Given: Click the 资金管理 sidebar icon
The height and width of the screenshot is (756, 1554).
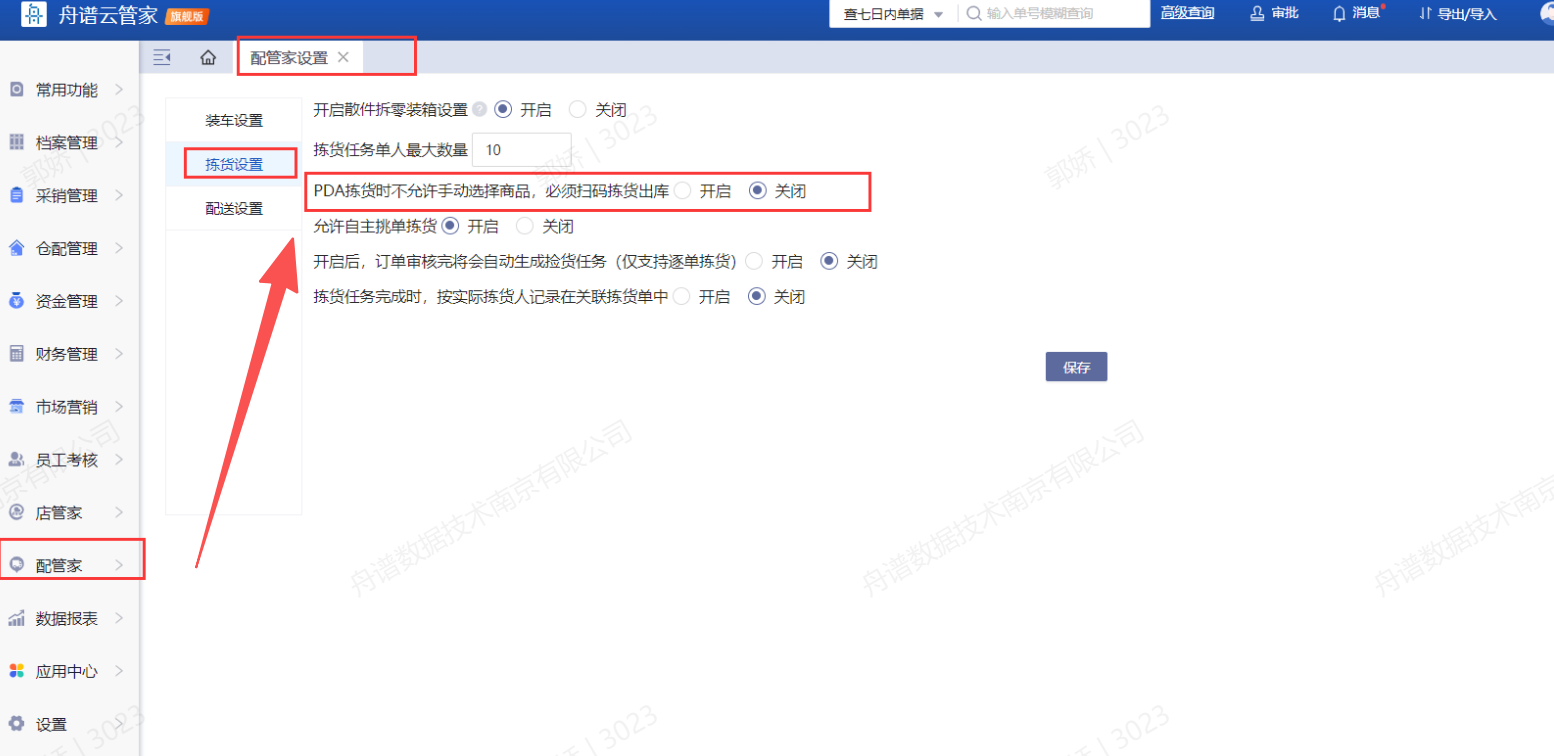Looking at the screenshot, I should coord(16,301).
